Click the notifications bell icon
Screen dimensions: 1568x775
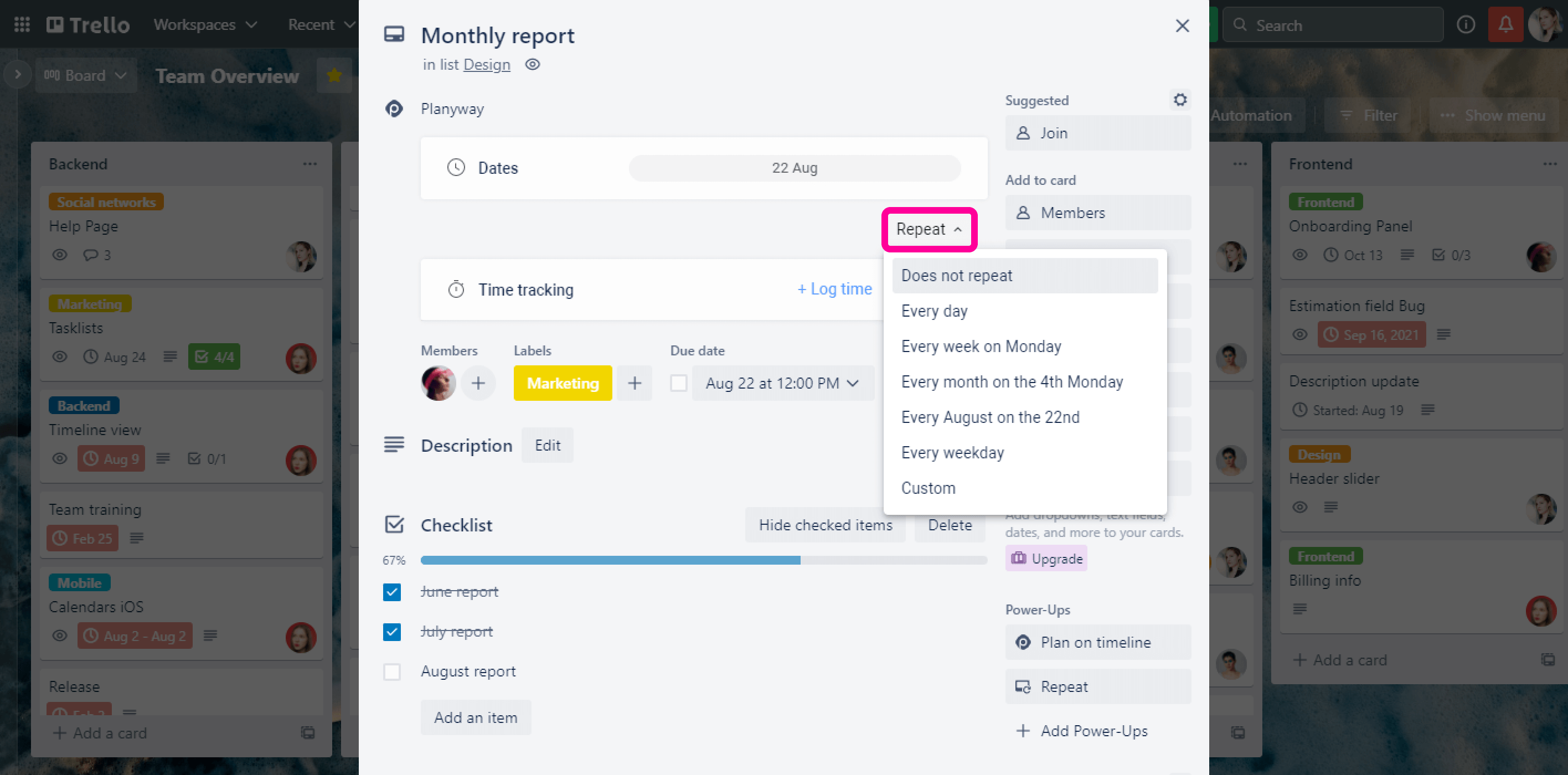1505,25
